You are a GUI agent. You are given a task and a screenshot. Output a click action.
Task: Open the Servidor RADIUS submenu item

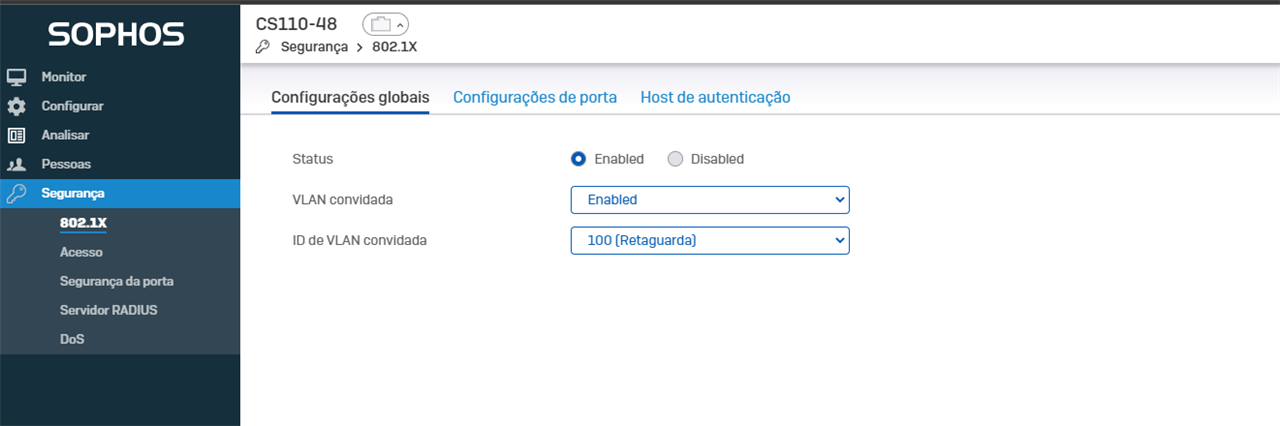[x=108, y=310]
